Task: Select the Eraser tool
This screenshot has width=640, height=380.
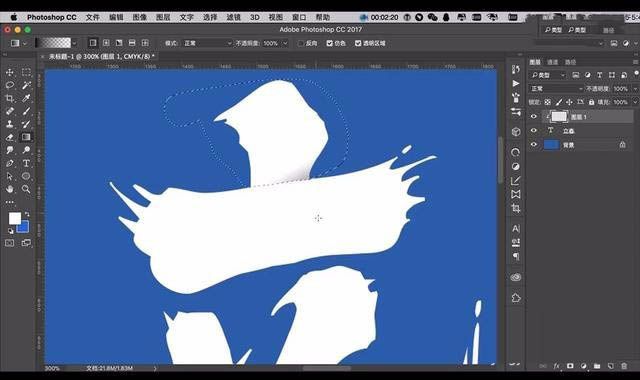Action: [x=9, y=137]
